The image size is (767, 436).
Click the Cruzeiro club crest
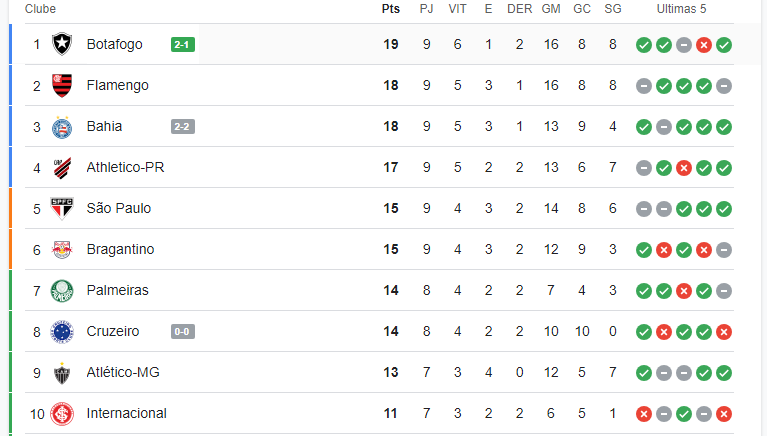(x=62, y=332)
